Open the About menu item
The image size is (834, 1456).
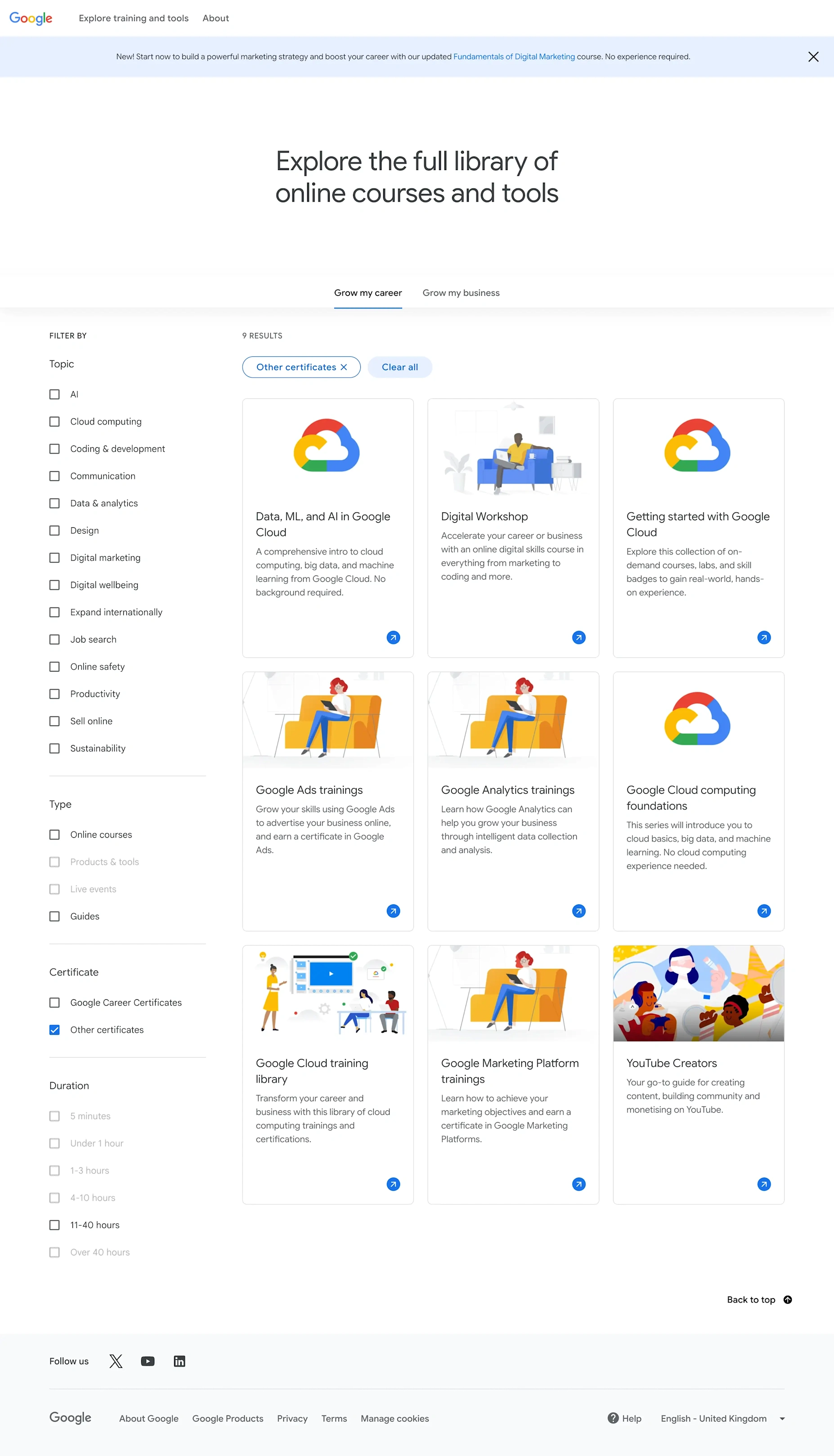[215, 18]
